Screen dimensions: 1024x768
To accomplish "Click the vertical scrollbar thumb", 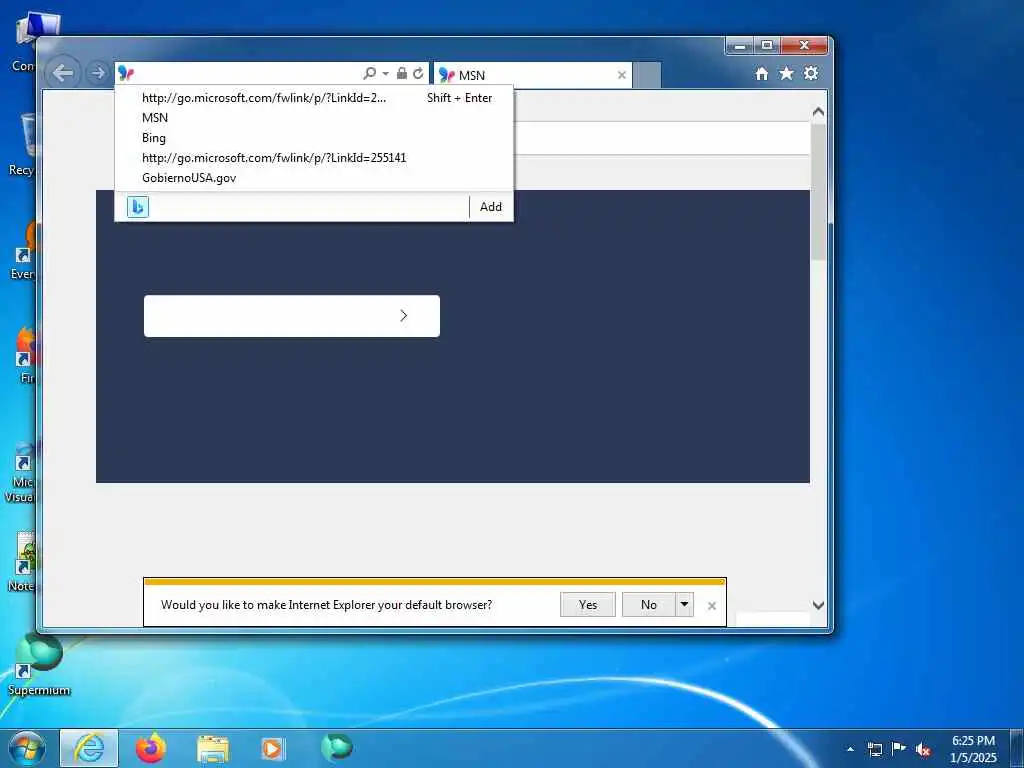I will (818, 192).
